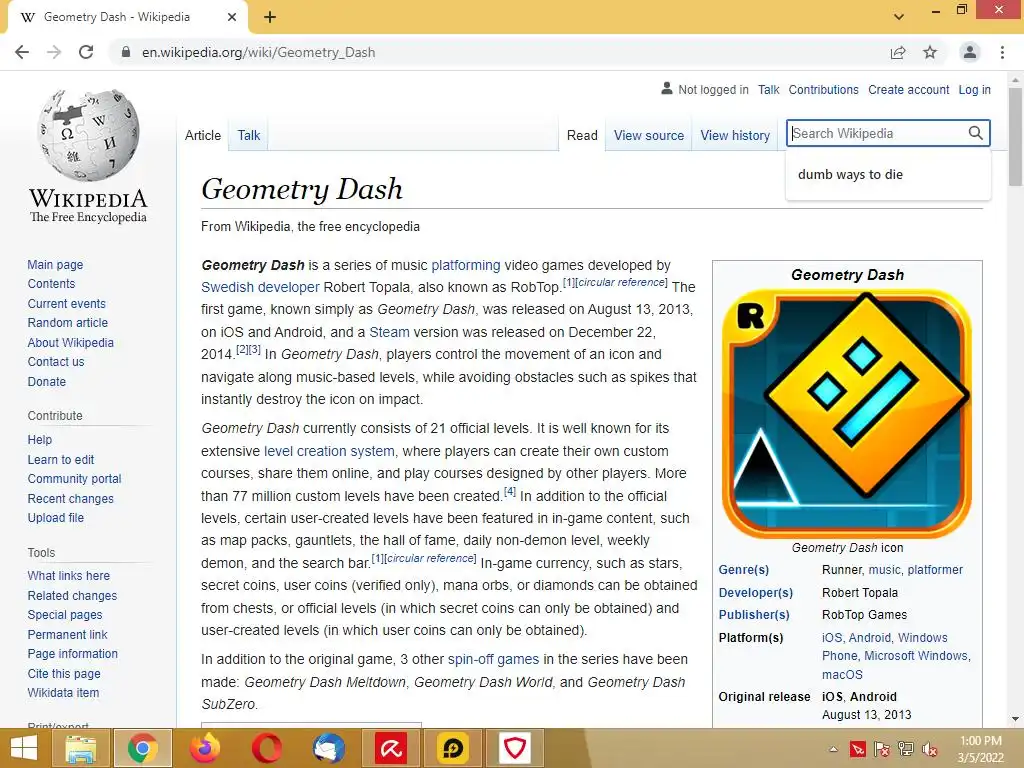Viewport: 1024px width, 768px height.
Task: Open the Chrome profile avatar icon
Action: [970, 52]
